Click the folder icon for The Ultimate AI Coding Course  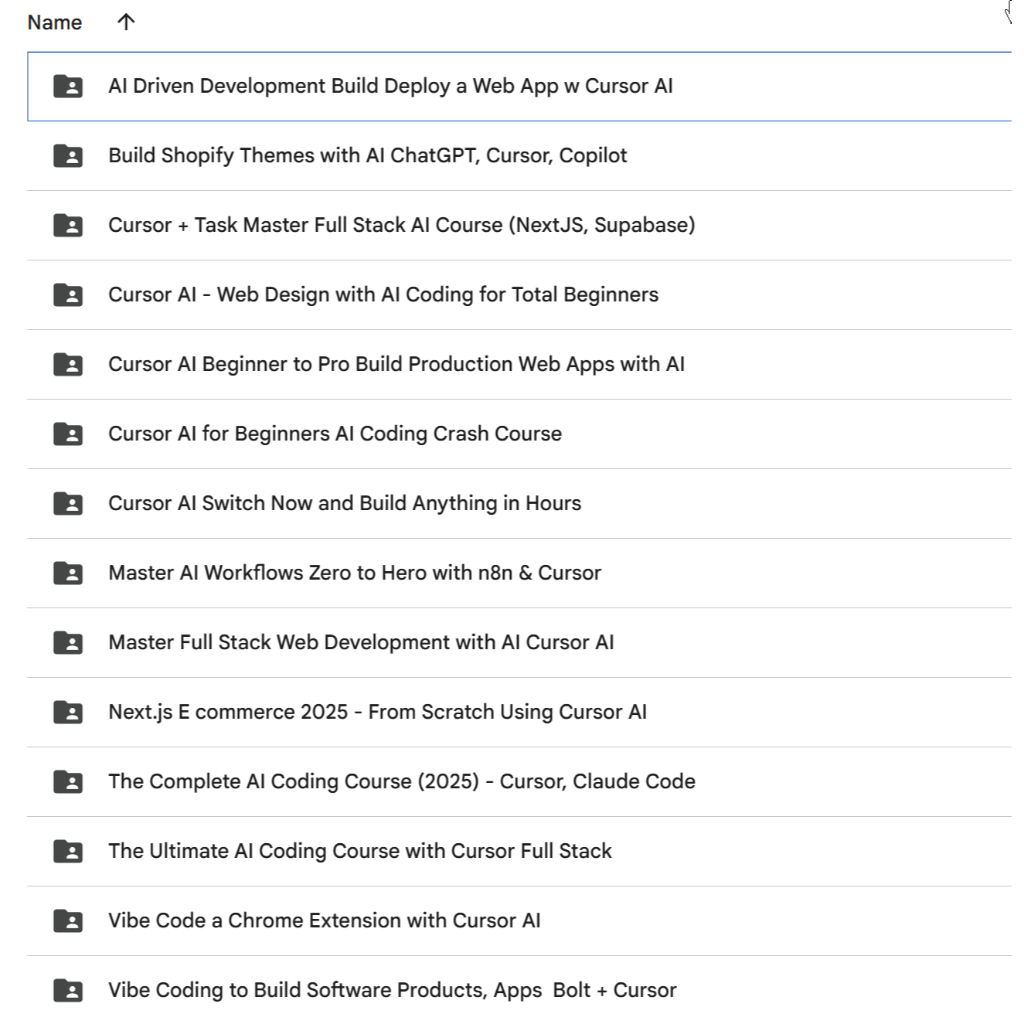coord(67,850)
